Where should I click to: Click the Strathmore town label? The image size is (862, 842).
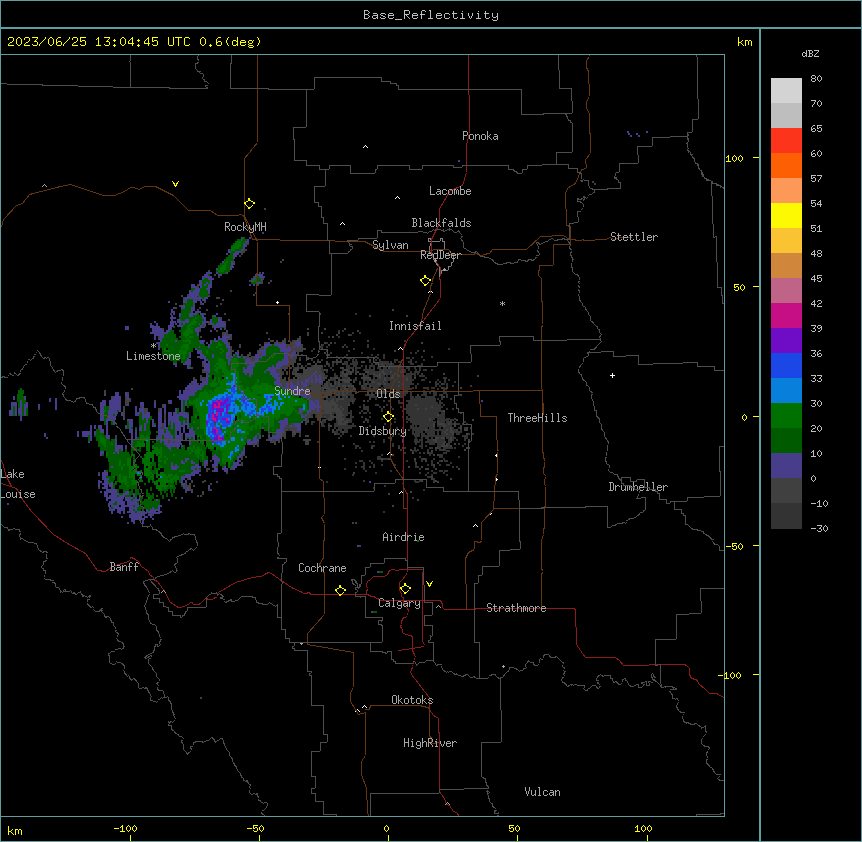click(516, 608)
